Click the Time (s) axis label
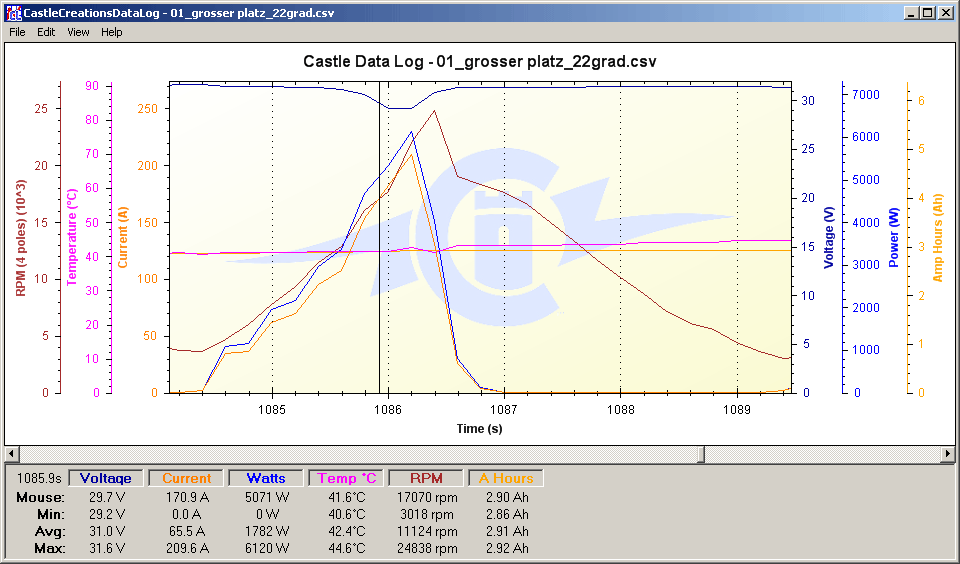Screen dimensions: 960x564 [479, 429]
